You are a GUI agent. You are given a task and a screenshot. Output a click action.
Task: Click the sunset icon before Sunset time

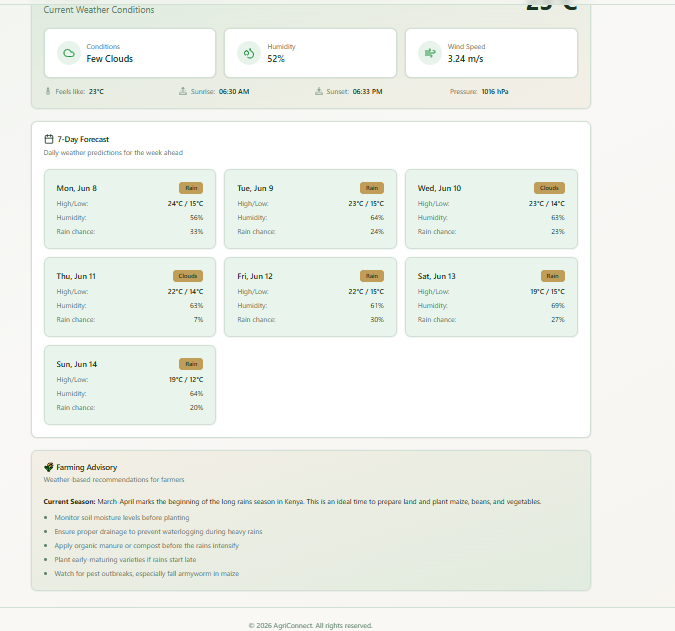[x=319, y=91]
